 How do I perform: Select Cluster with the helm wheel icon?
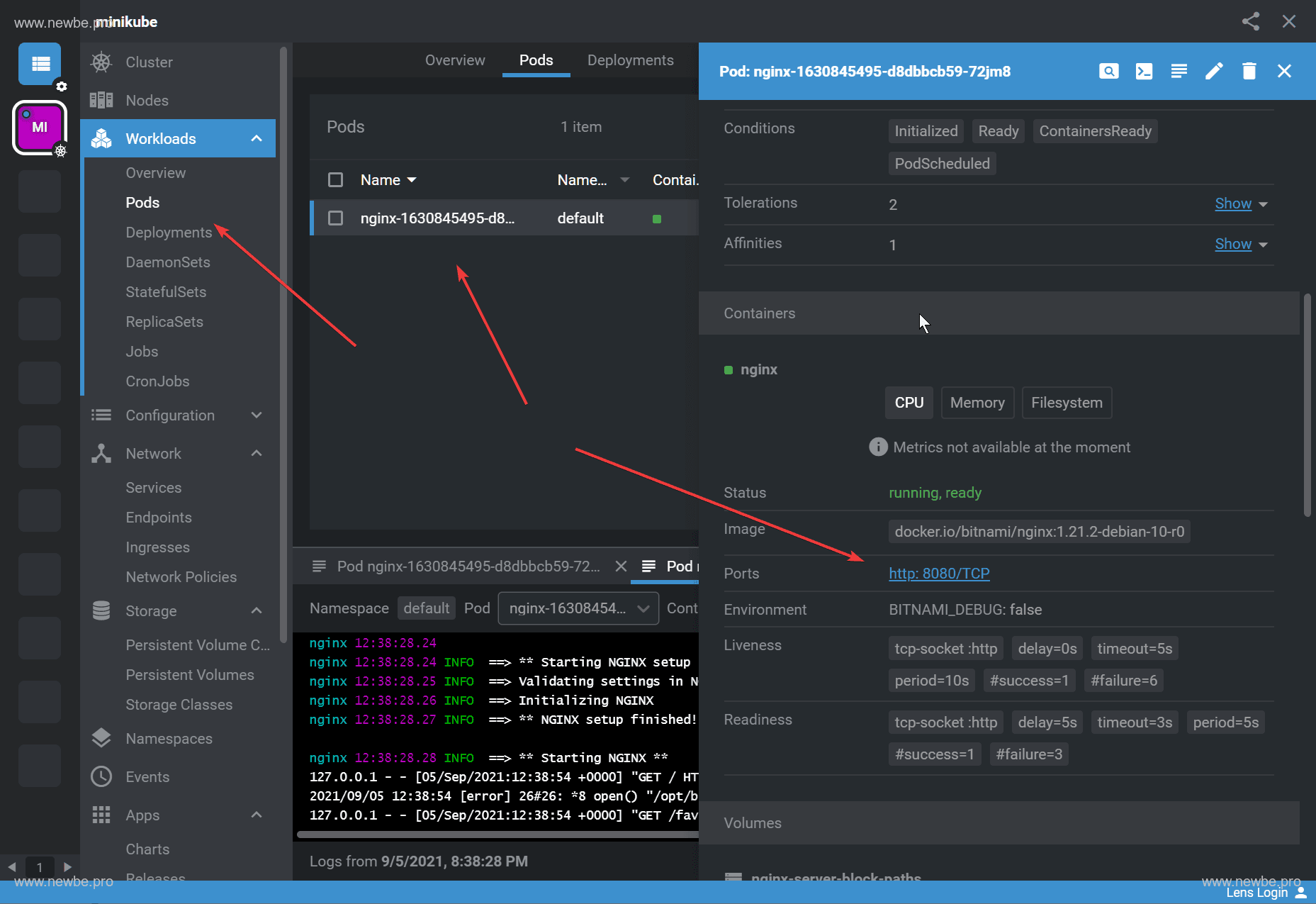pos(101,62)
